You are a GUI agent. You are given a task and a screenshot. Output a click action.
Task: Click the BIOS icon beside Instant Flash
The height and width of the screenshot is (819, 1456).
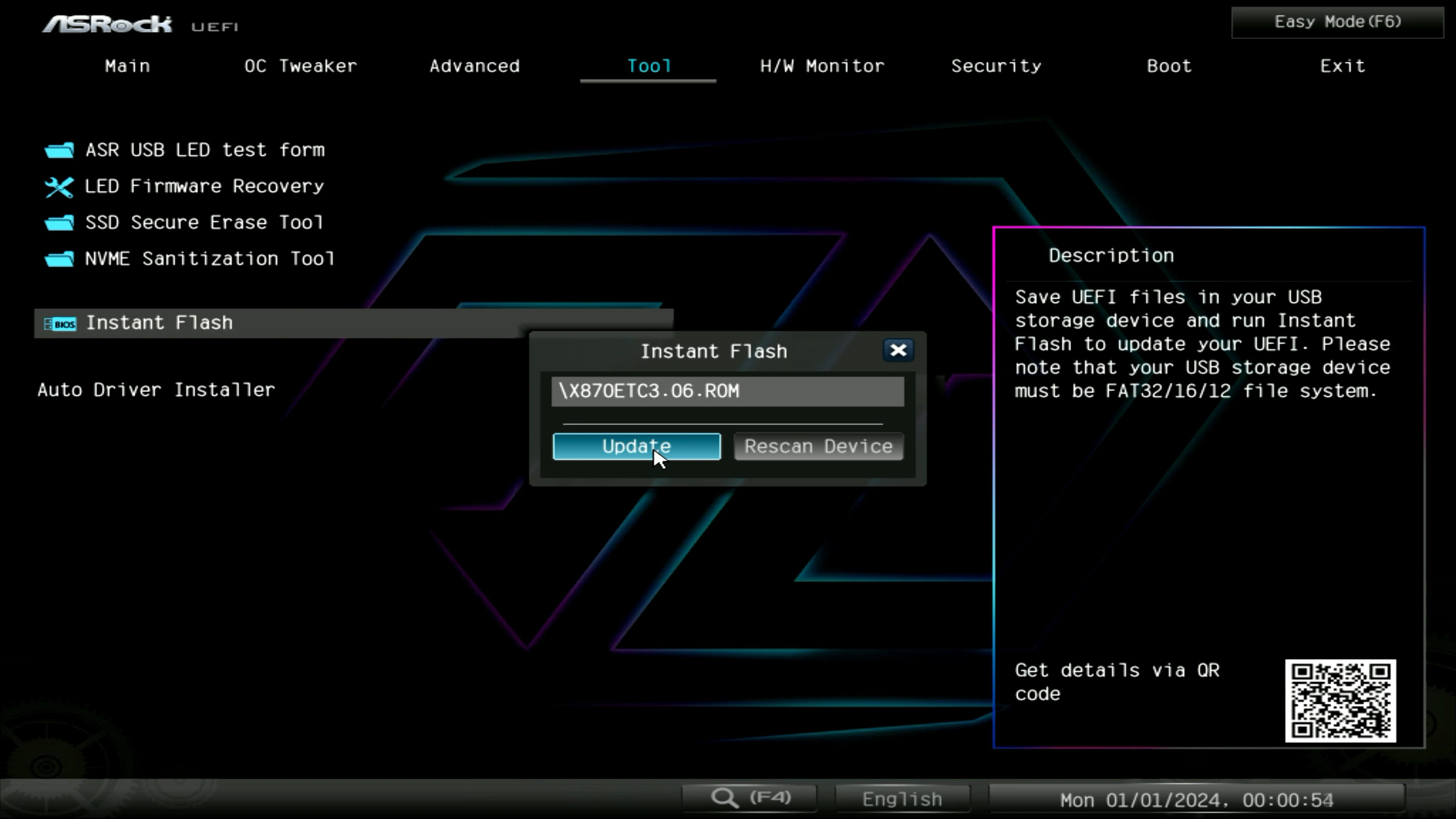pos(60,324)
